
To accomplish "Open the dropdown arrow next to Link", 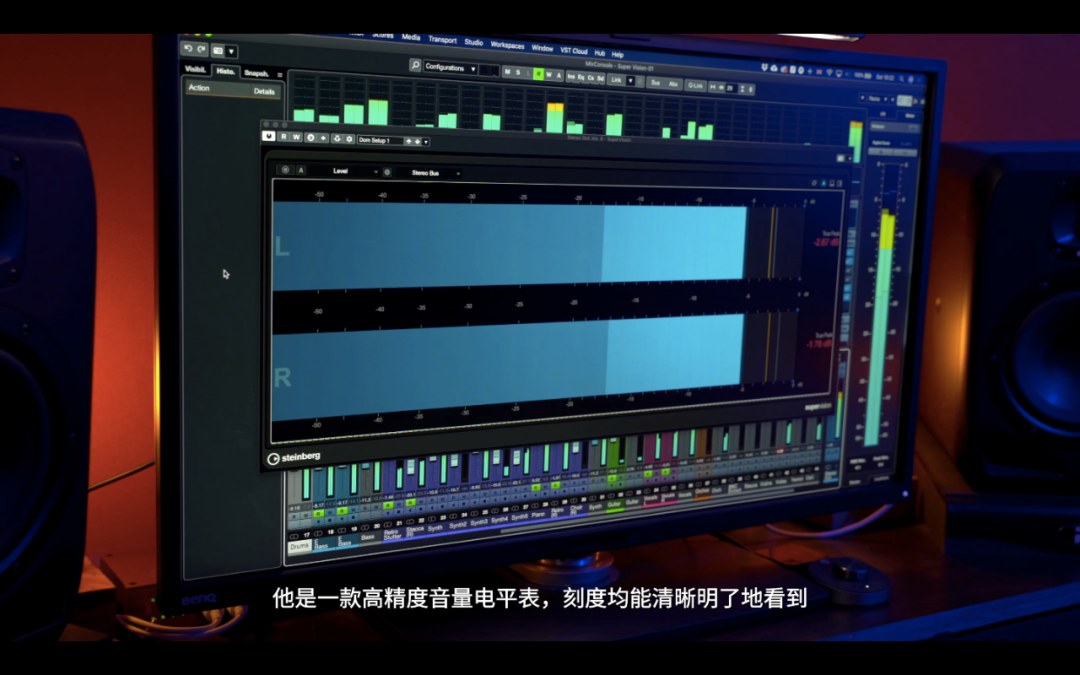I will pyautogui.click(x=630, y=81).
